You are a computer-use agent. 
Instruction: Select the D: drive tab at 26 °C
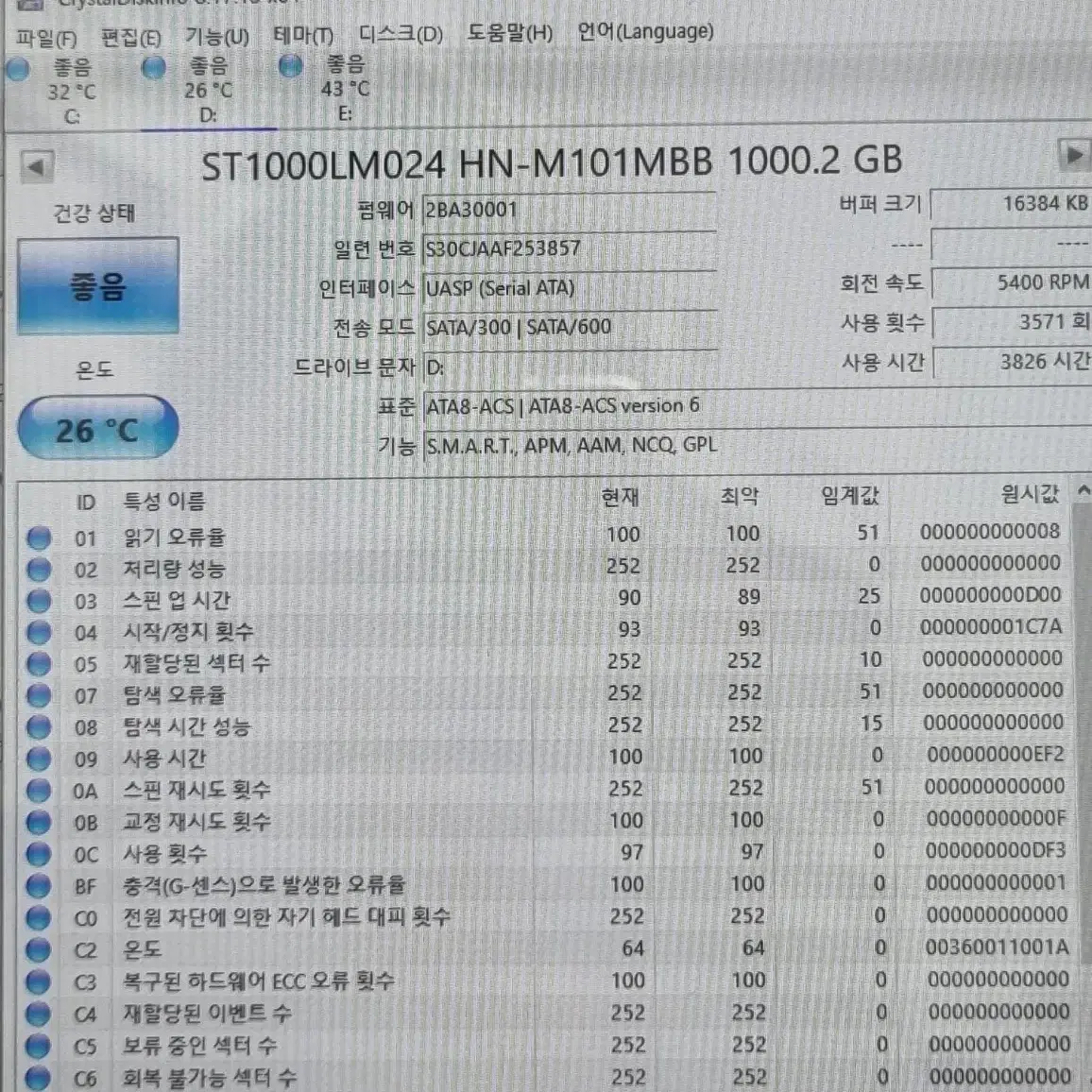208,90
